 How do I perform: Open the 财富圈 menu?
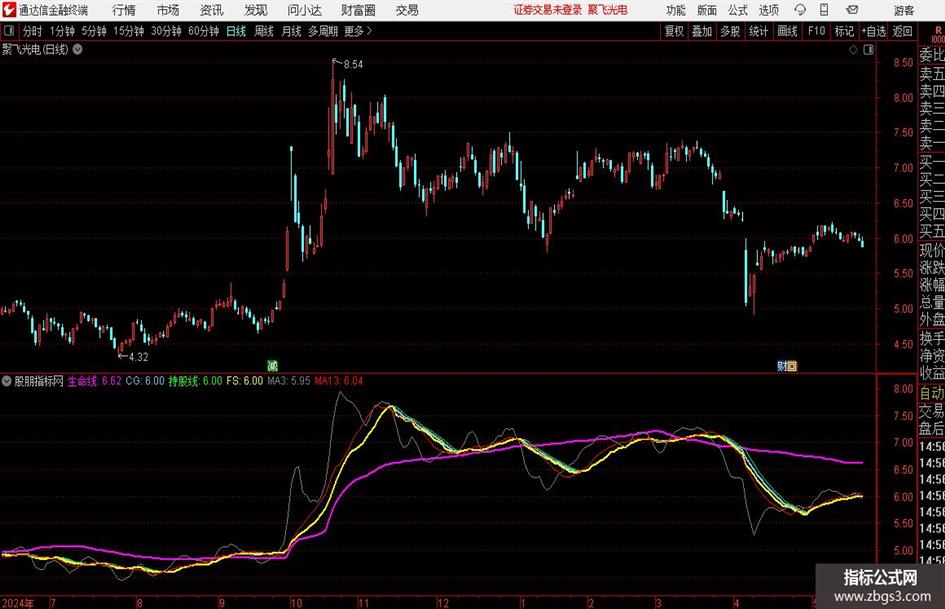(x=358, y=10)
